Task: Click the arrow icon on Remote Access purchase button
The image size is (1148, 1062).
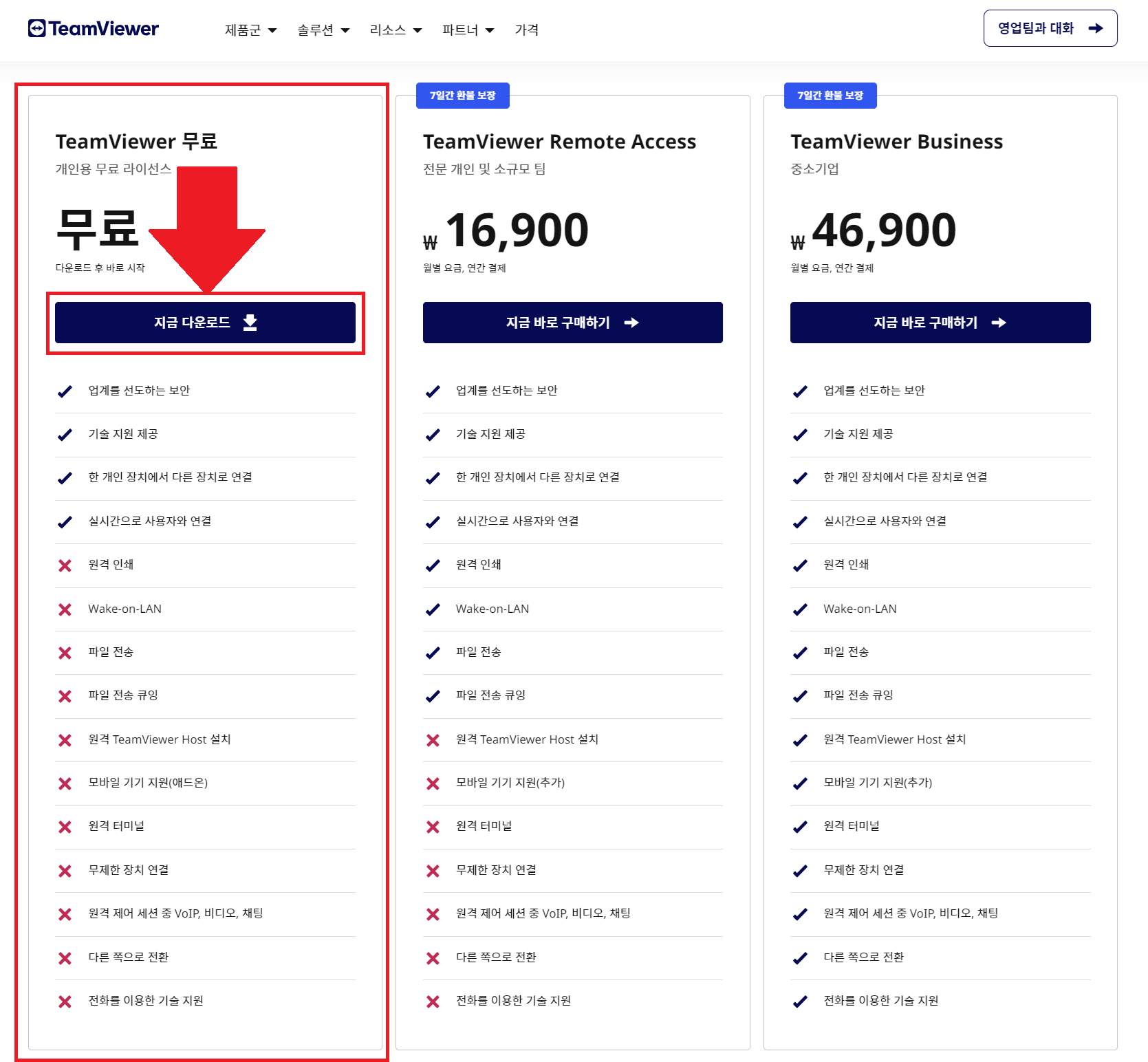Action: pyautogui.click(x=633, y=323)
